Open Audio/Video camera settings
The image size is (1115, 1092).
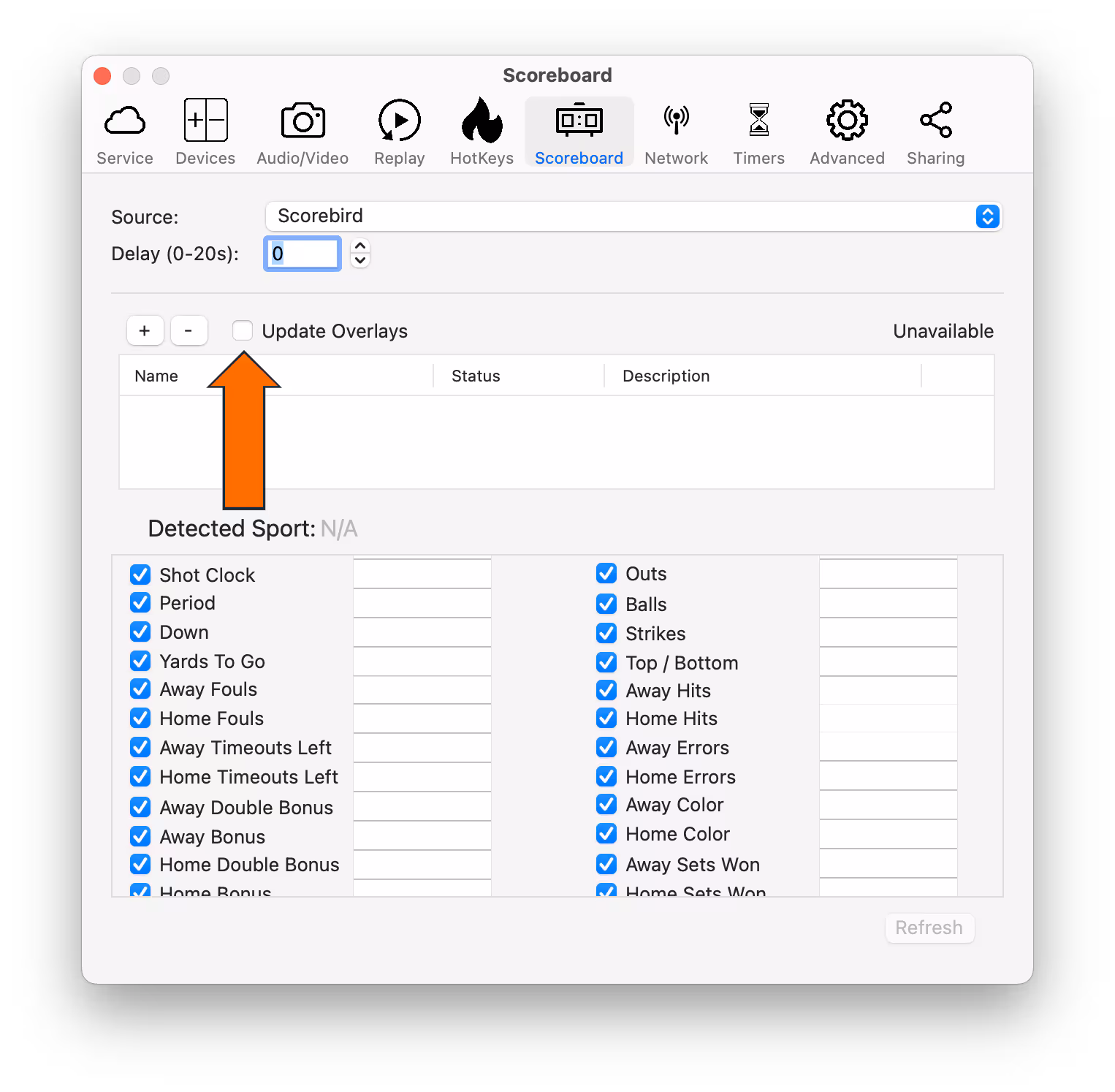302,133
